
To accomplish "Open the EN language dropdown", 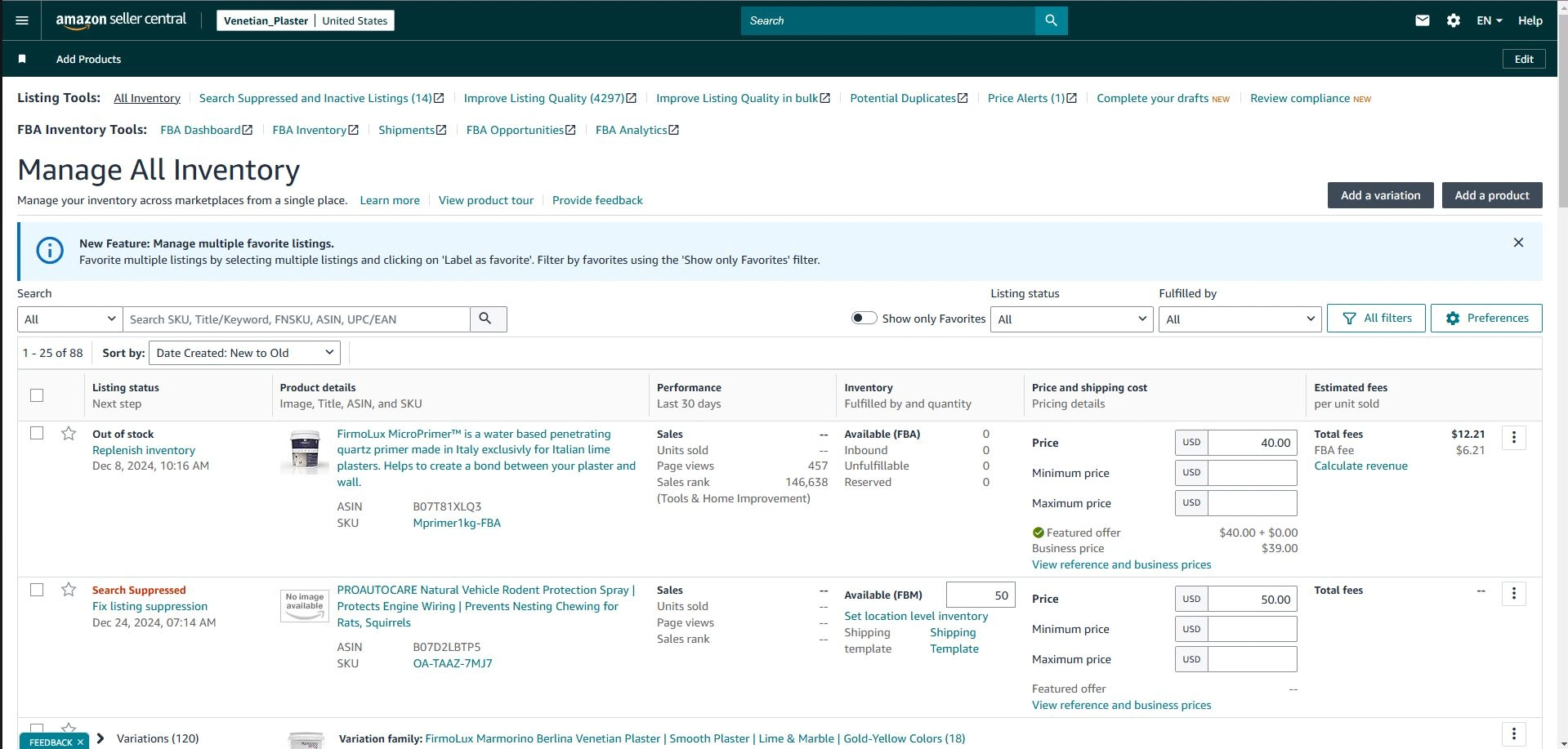I will 1489,20.
